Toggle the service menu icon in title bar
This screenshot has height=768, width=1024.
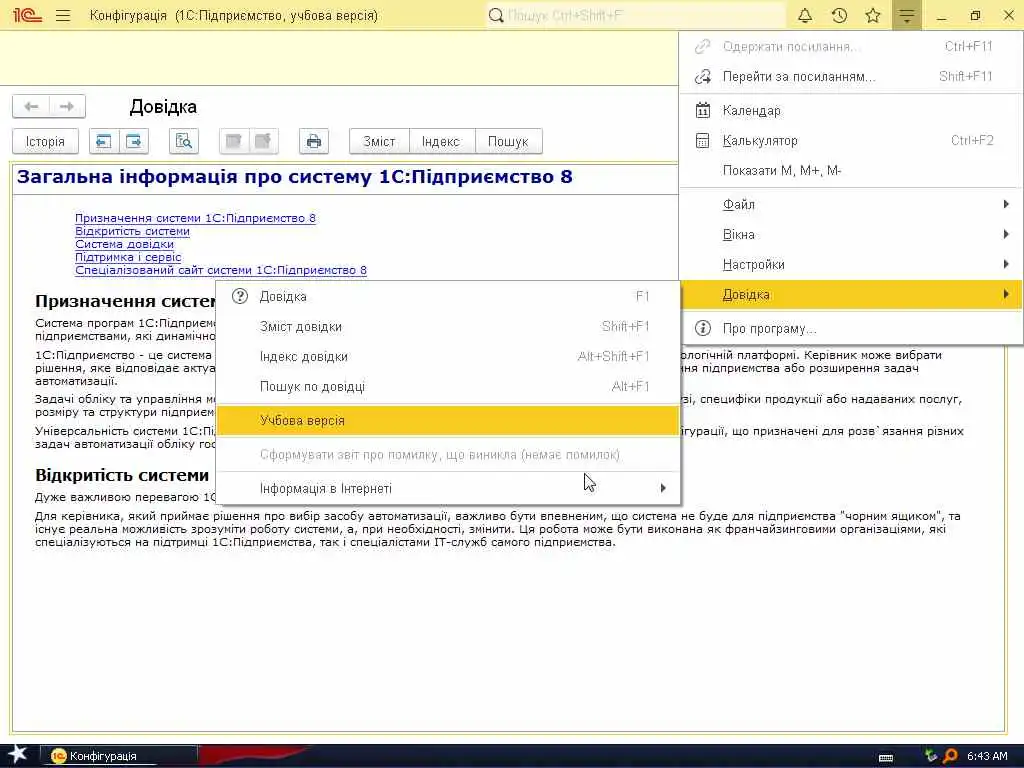907,15
